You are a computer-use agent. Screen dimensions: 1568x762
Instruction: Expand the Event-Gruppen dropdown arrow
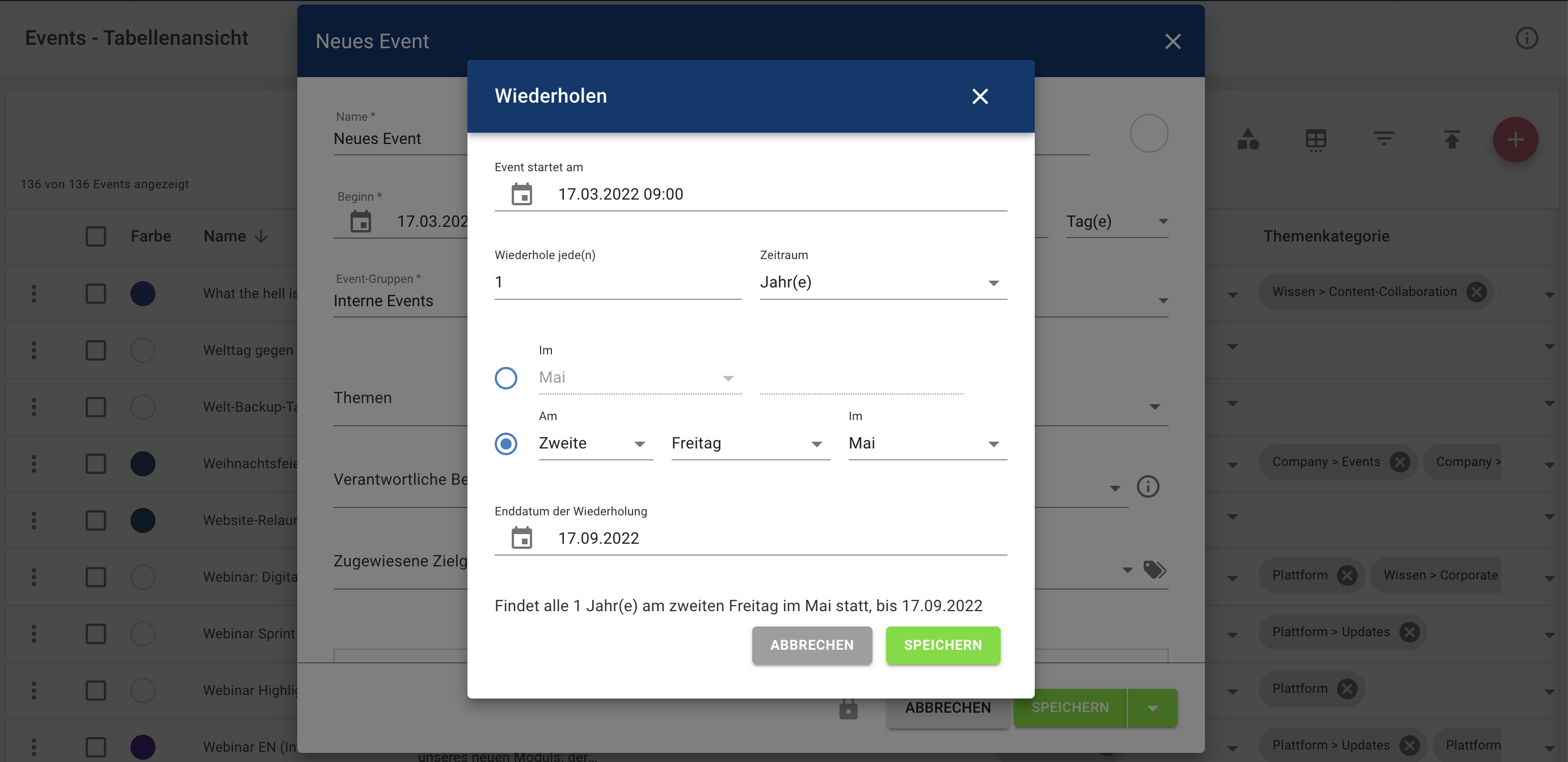click(1162, 301)
